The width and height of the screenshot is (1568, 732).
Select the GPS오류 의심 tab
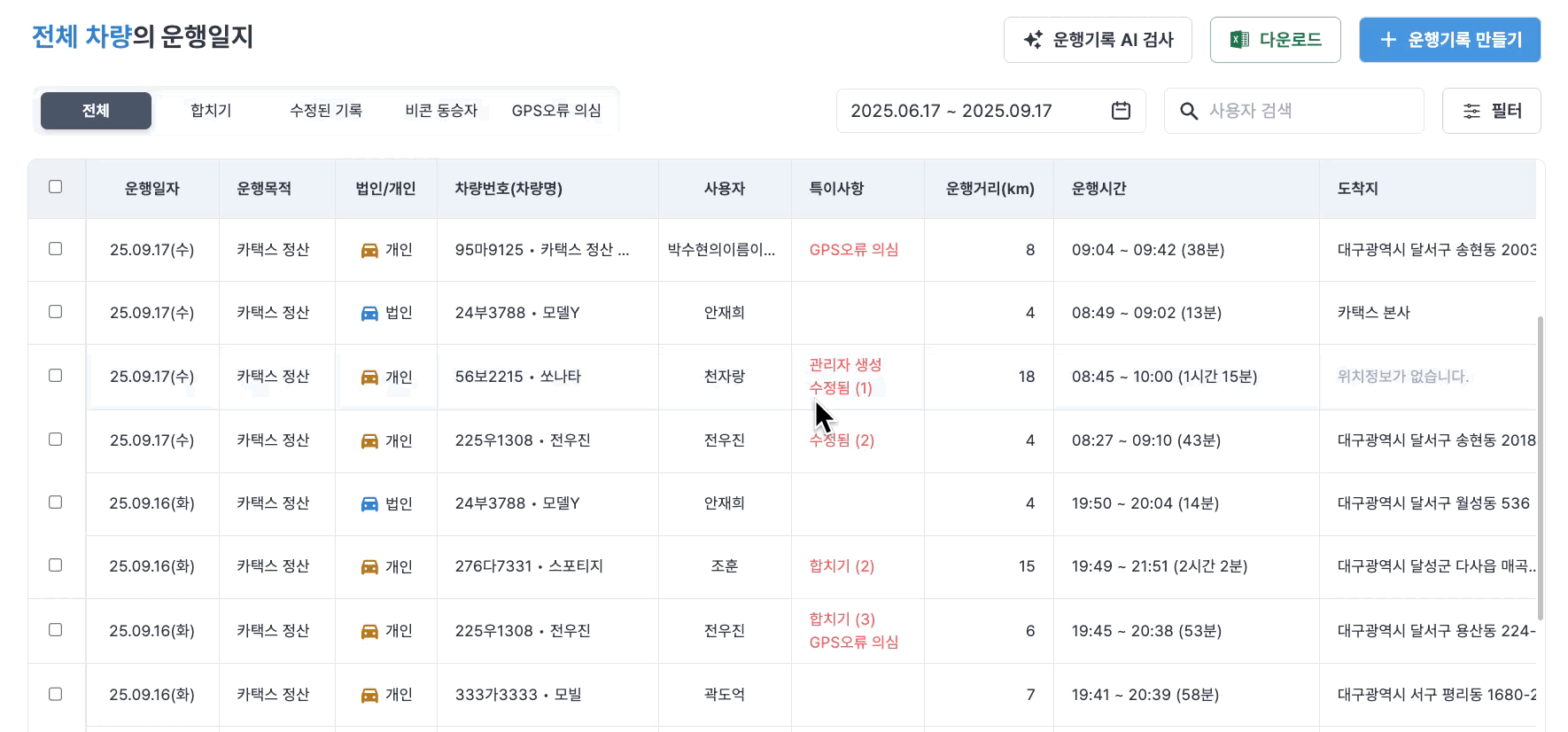pos(556,111)
